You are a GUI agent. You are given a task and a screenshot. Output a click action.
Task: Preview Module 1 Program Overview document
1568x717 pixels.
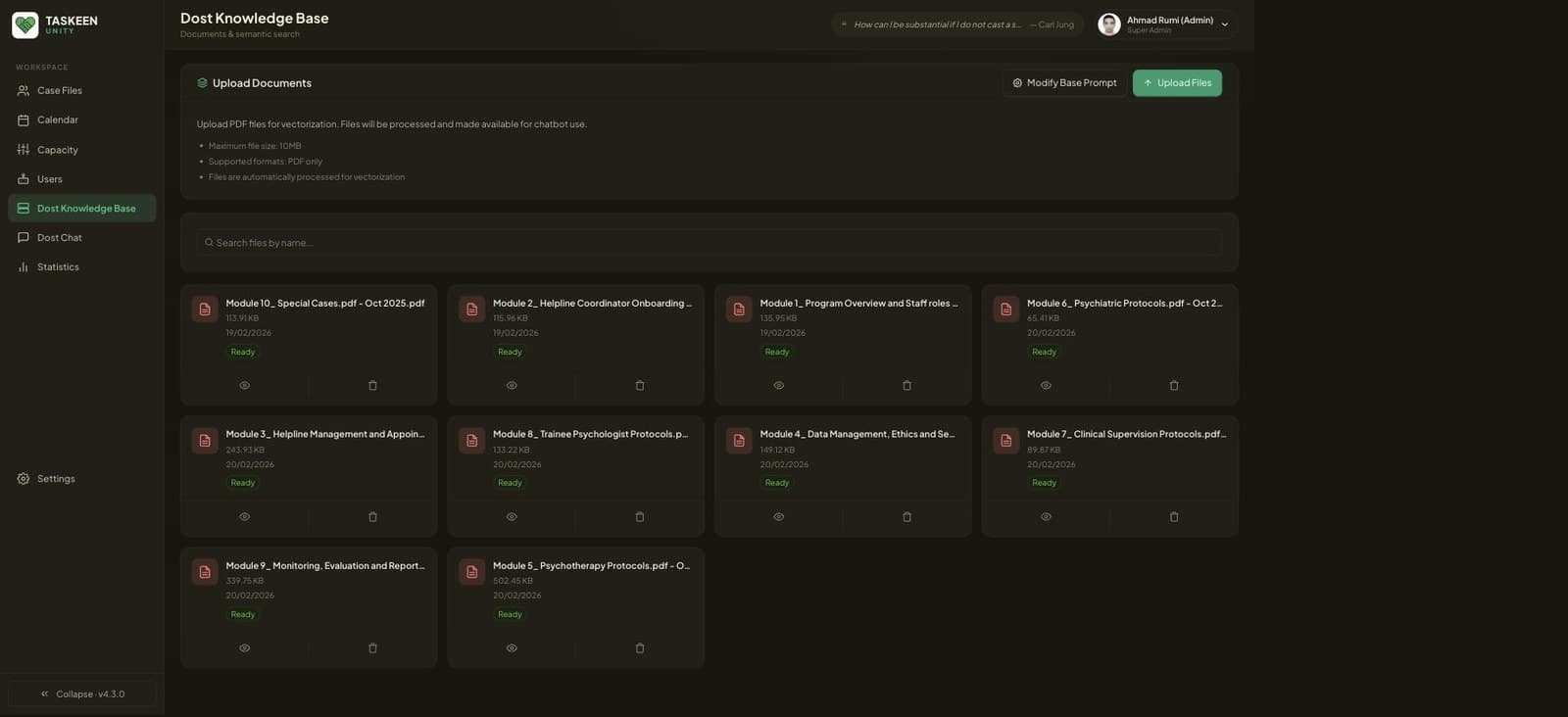(x=779, y=386)
